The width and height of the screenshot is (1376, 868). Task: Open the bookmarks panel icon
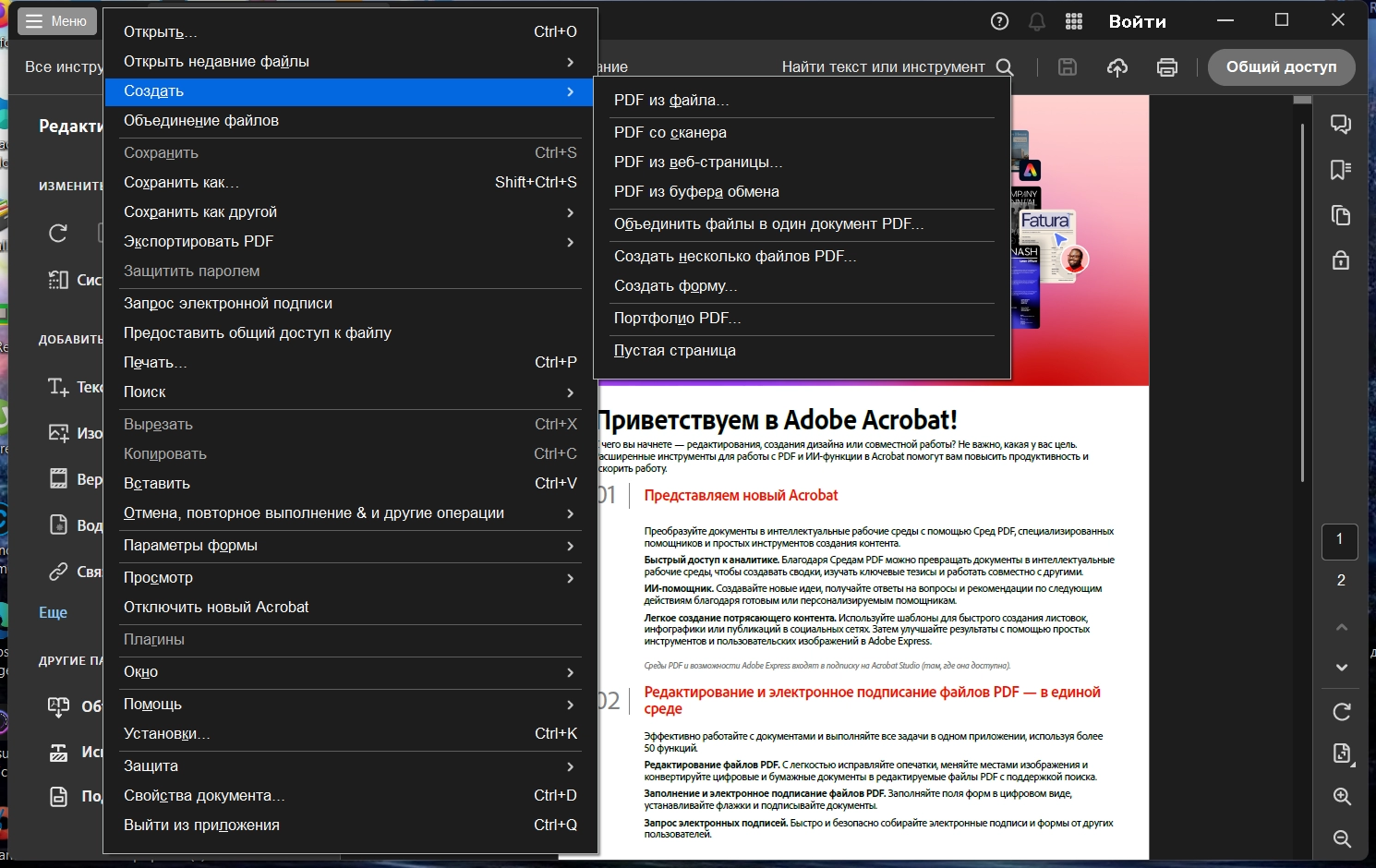[1341, 170]
